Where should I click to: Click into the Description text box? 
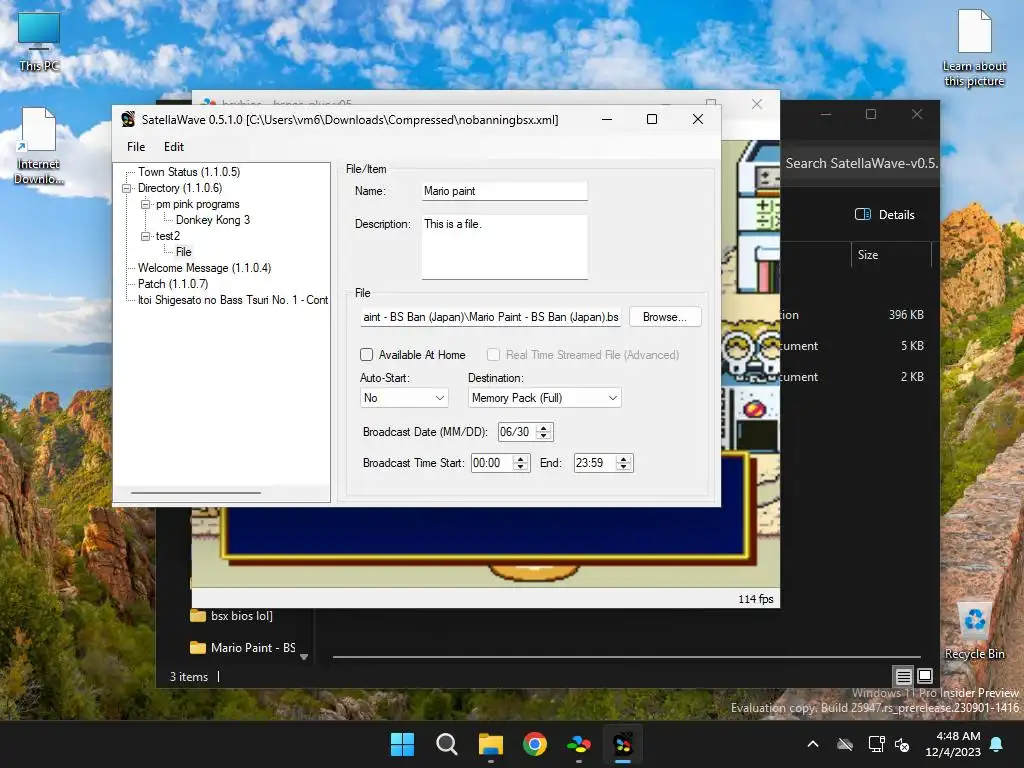point(505,247)
